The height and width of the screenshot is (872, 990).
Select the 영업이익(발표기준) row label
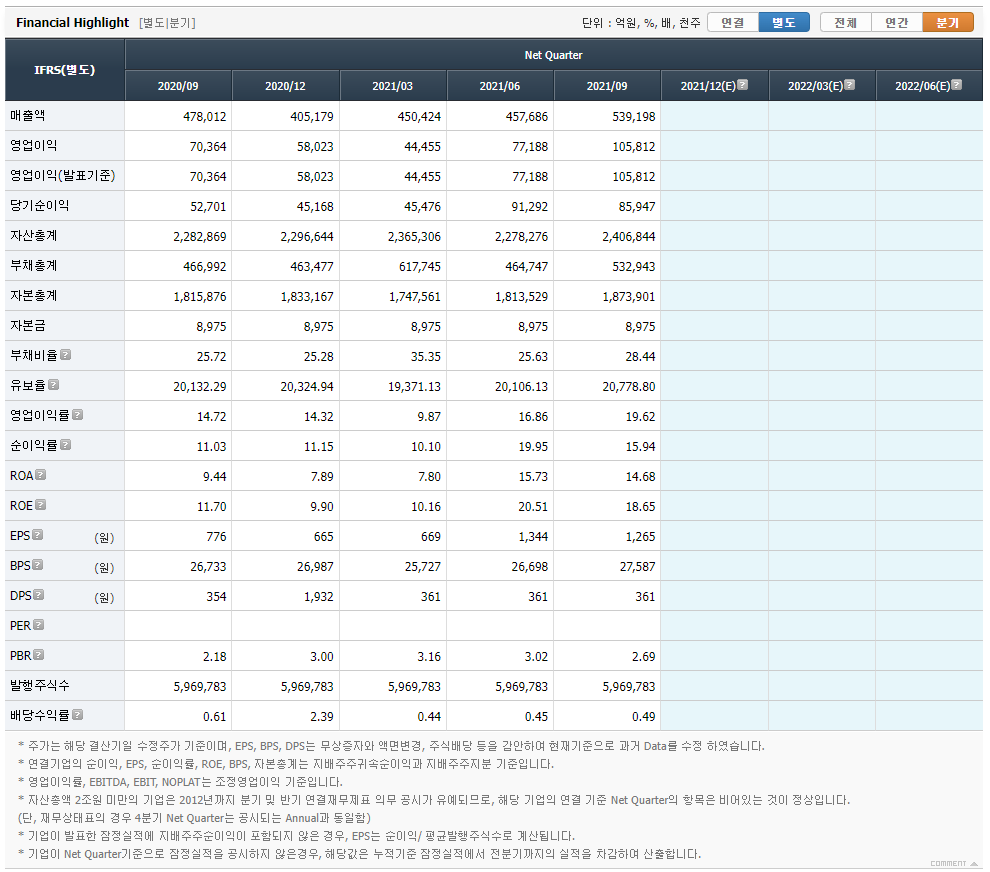[63, 176]
